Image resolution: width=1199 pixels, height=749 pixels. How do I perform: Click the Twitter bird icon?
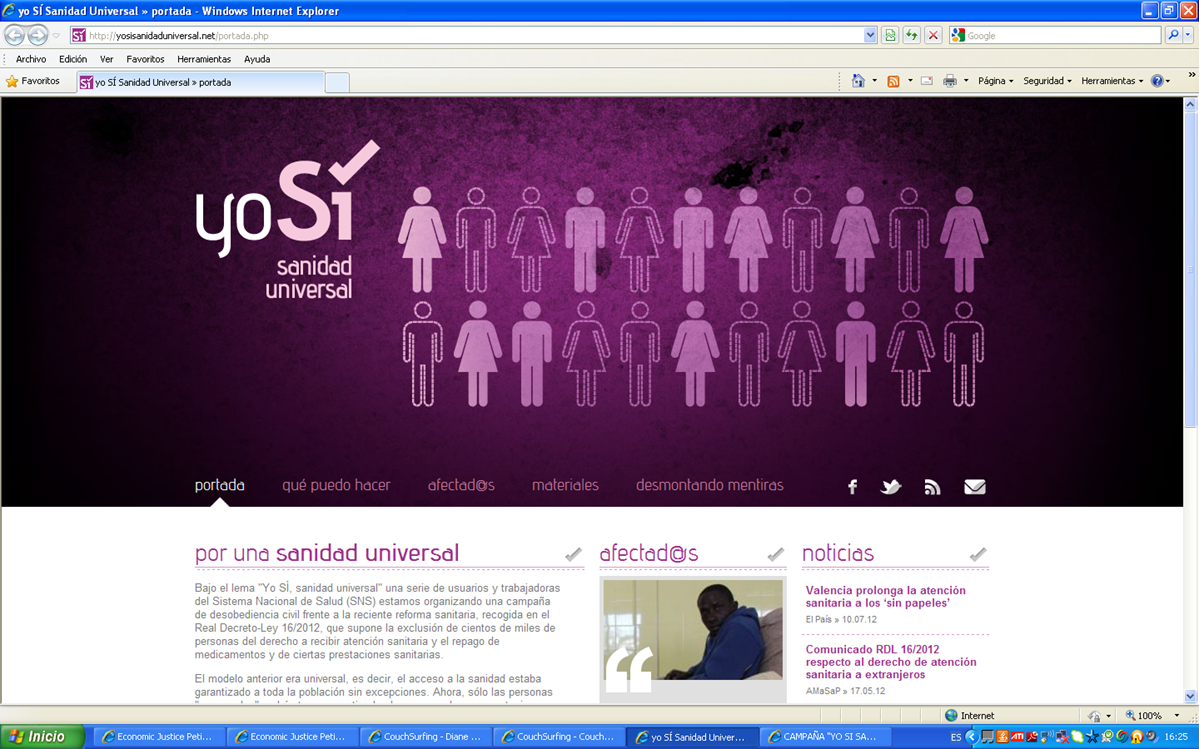coord(890,487)
